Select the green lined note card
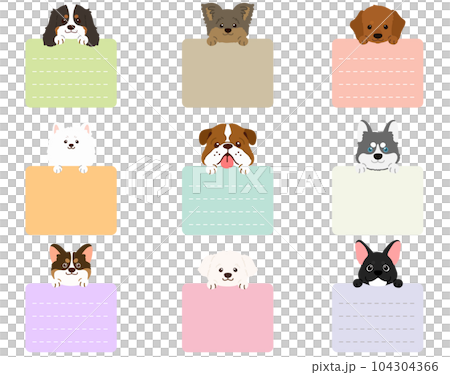The image size is (450, 375). (x=71, y=73)
